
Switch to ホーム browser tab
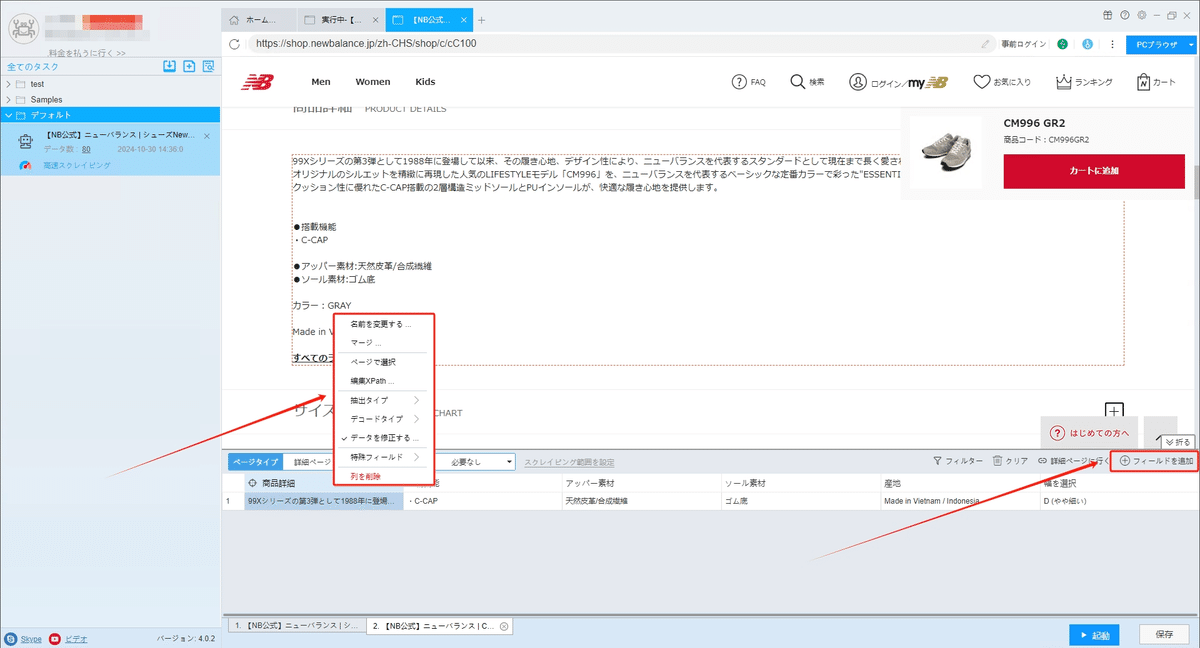(259, 20)
